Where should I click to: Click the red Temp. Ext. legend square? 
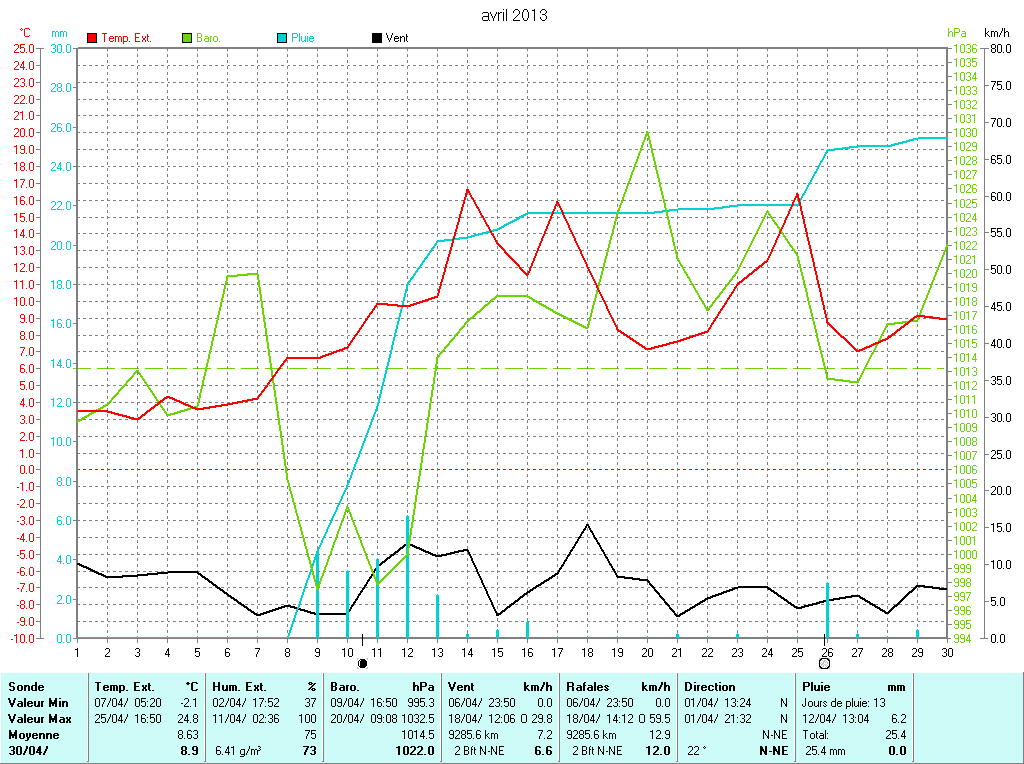coord(93,38)
